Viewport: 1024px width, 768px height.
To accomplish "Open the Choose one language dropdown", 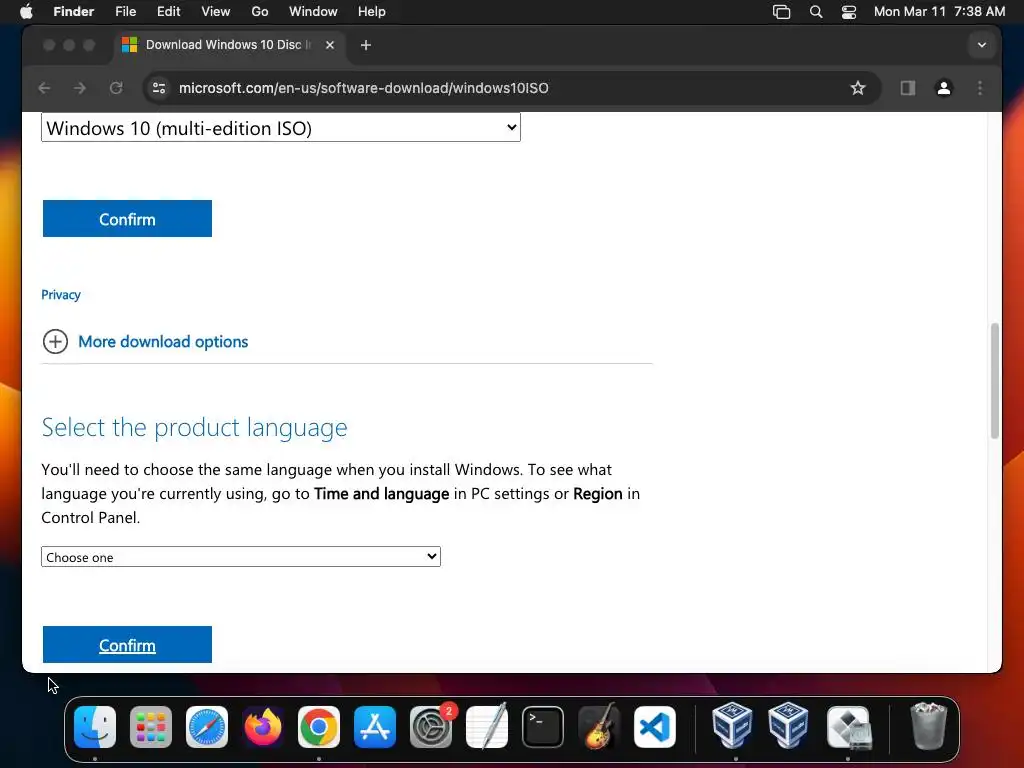I will click(241, 556).
